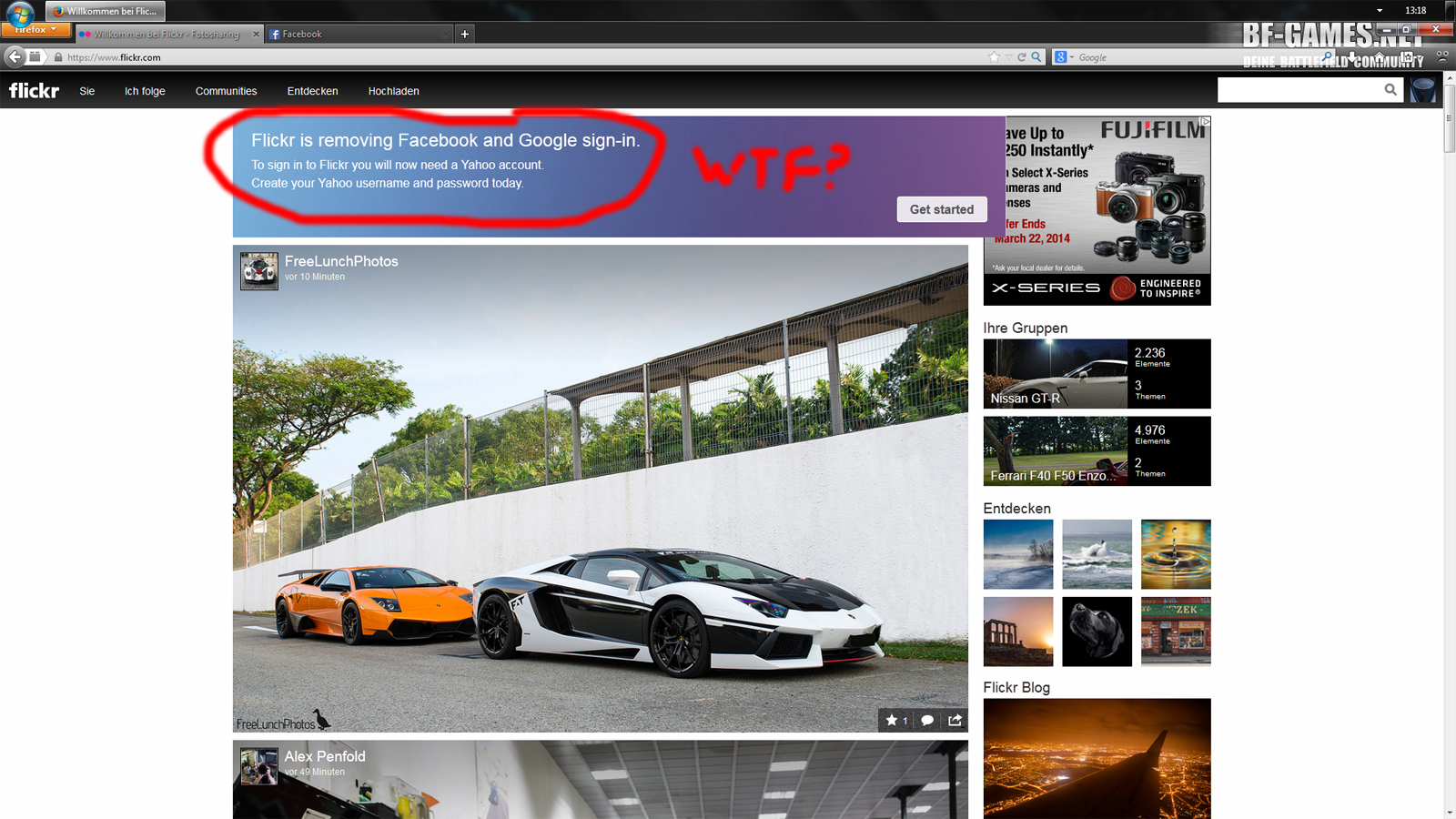Open the 'Sie' menu
Viewport: 1456px width, 819px height.
click(x=87, y=91)
